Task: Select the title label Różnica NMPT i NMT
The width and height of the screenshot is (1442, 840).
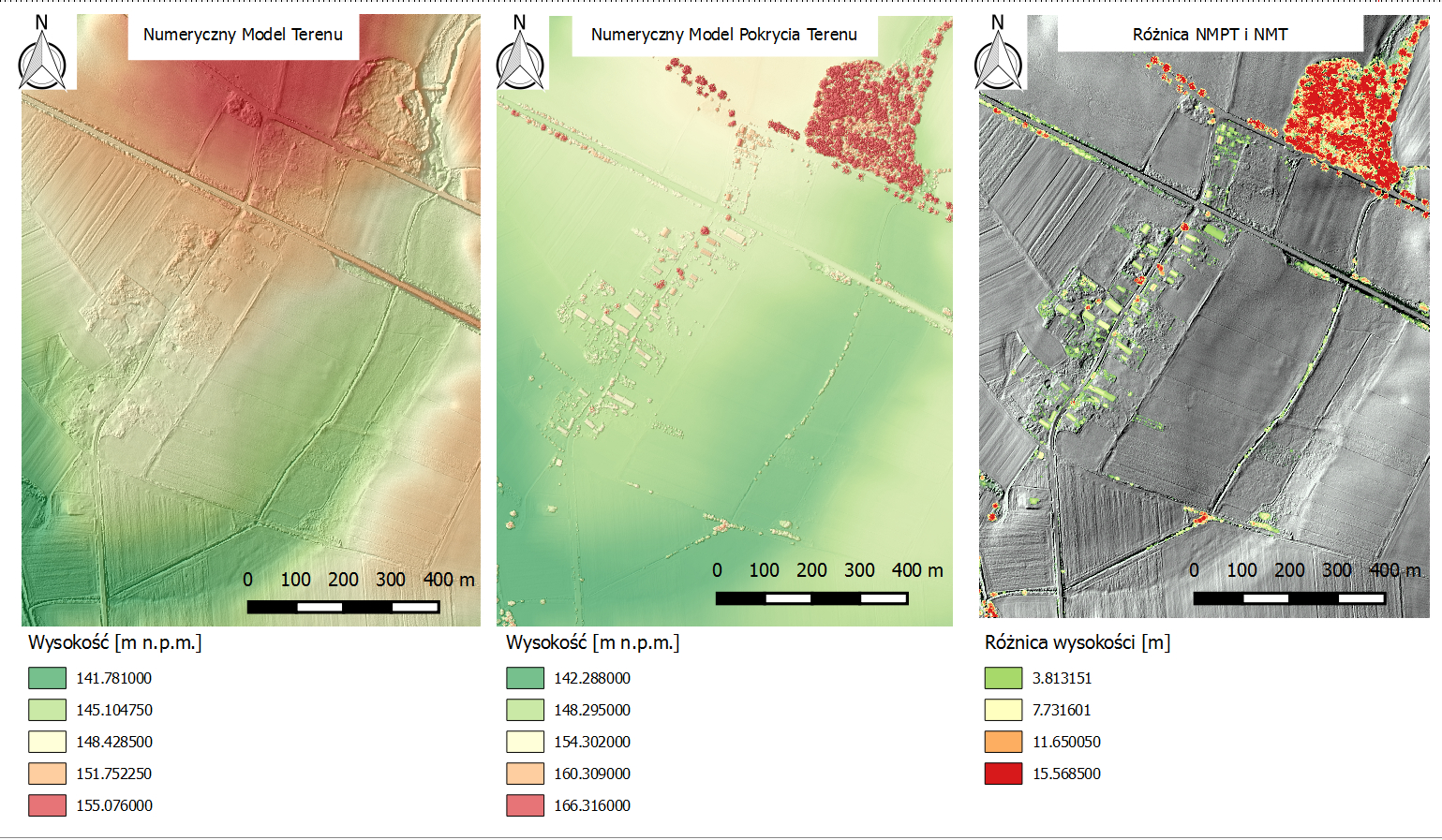Action: 1210,35
